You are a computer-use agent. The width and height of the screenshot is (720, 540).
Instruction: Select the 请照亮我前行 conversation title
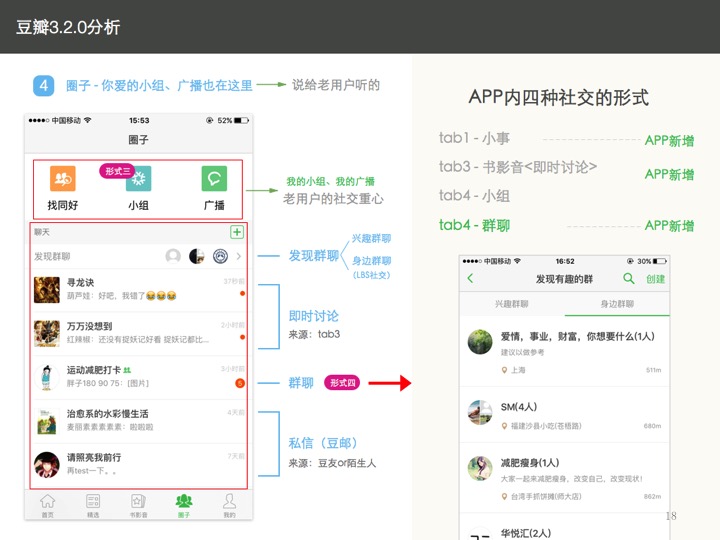click(x=94, y=457)
